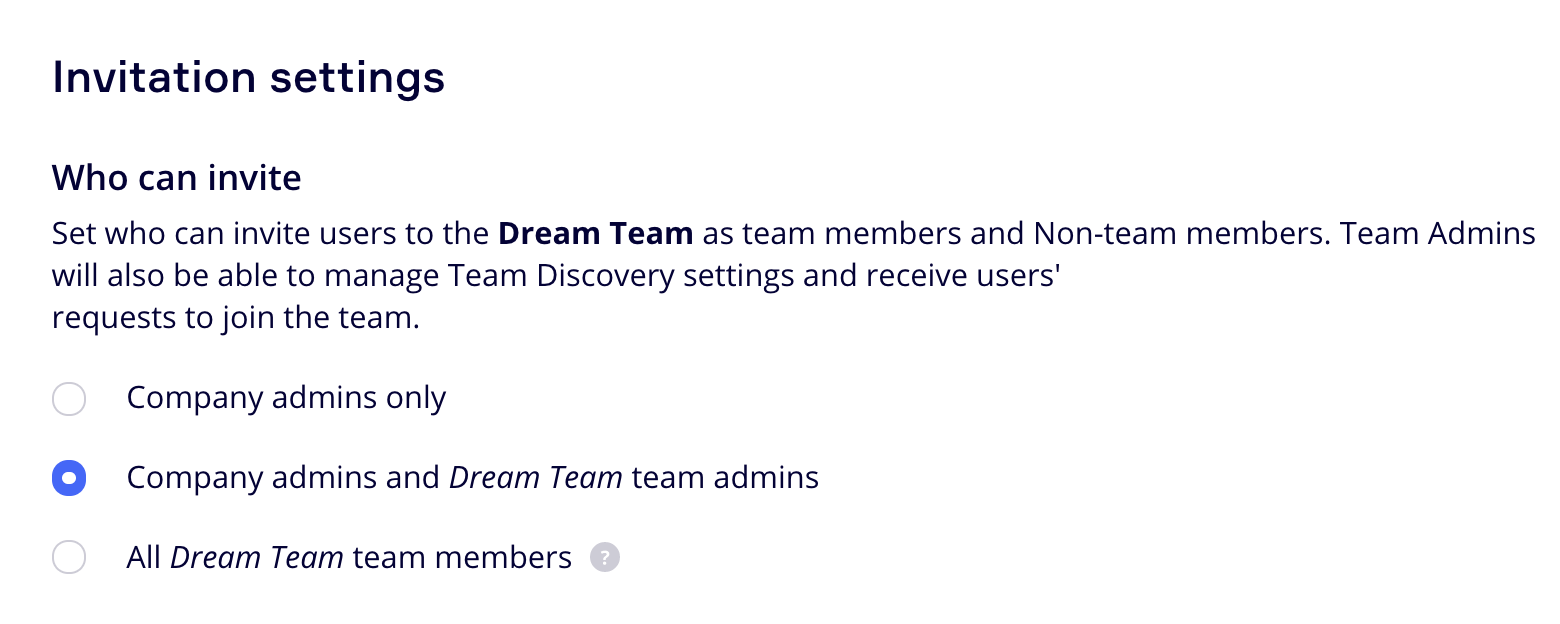Click the "Invitation settings" heading
Screen dimensions: 1560x624
248,78
